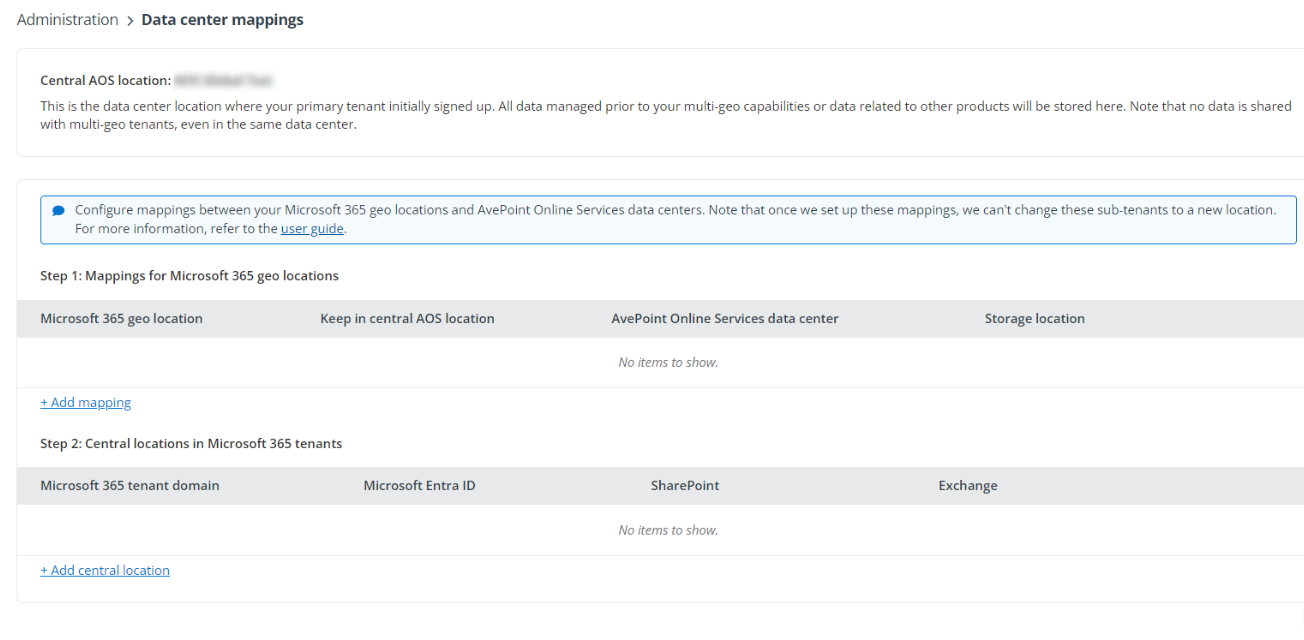Click the Add central location link
This screenshot has width=1304, height=640.
coord(104,570)
